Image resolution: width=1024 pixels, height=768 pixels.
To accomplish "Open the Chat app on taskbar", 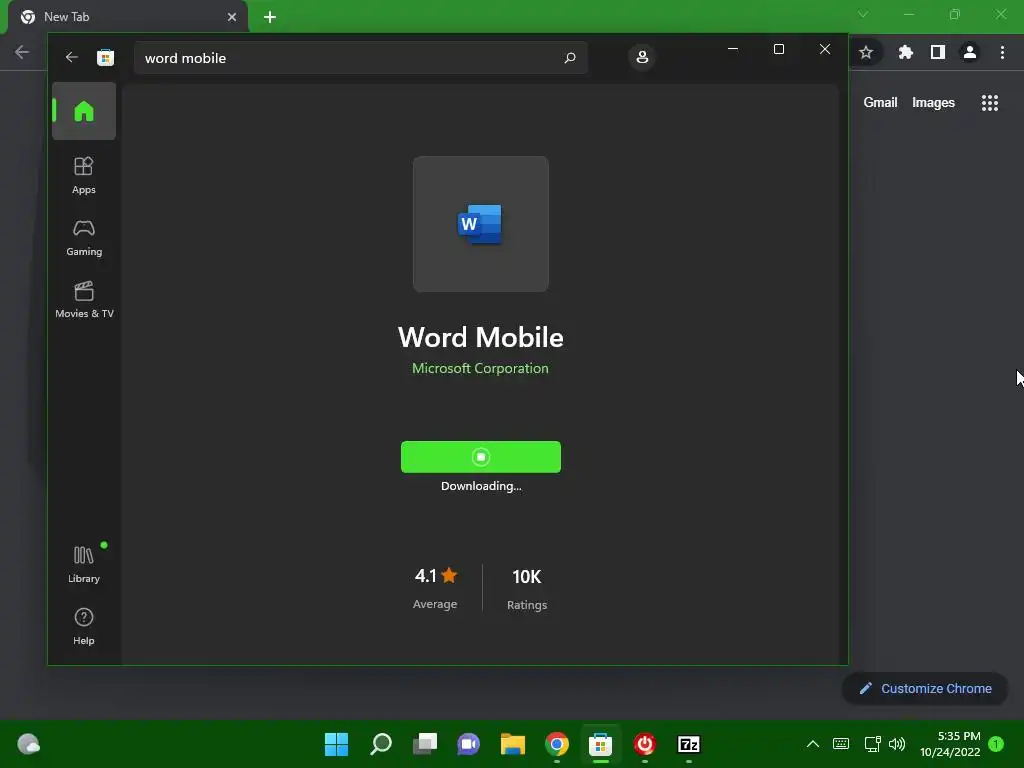I will click(x=468, y=744).
